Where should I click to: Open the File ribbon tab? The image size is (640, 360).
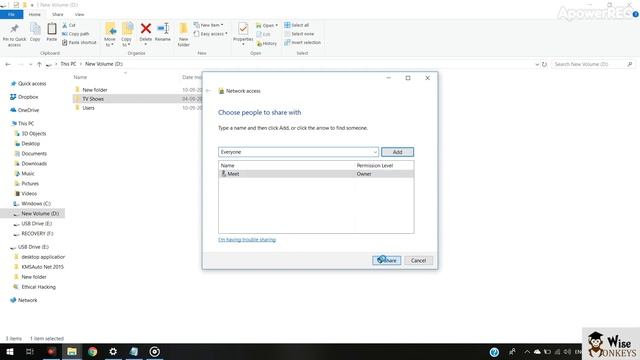tap(11, 14)
